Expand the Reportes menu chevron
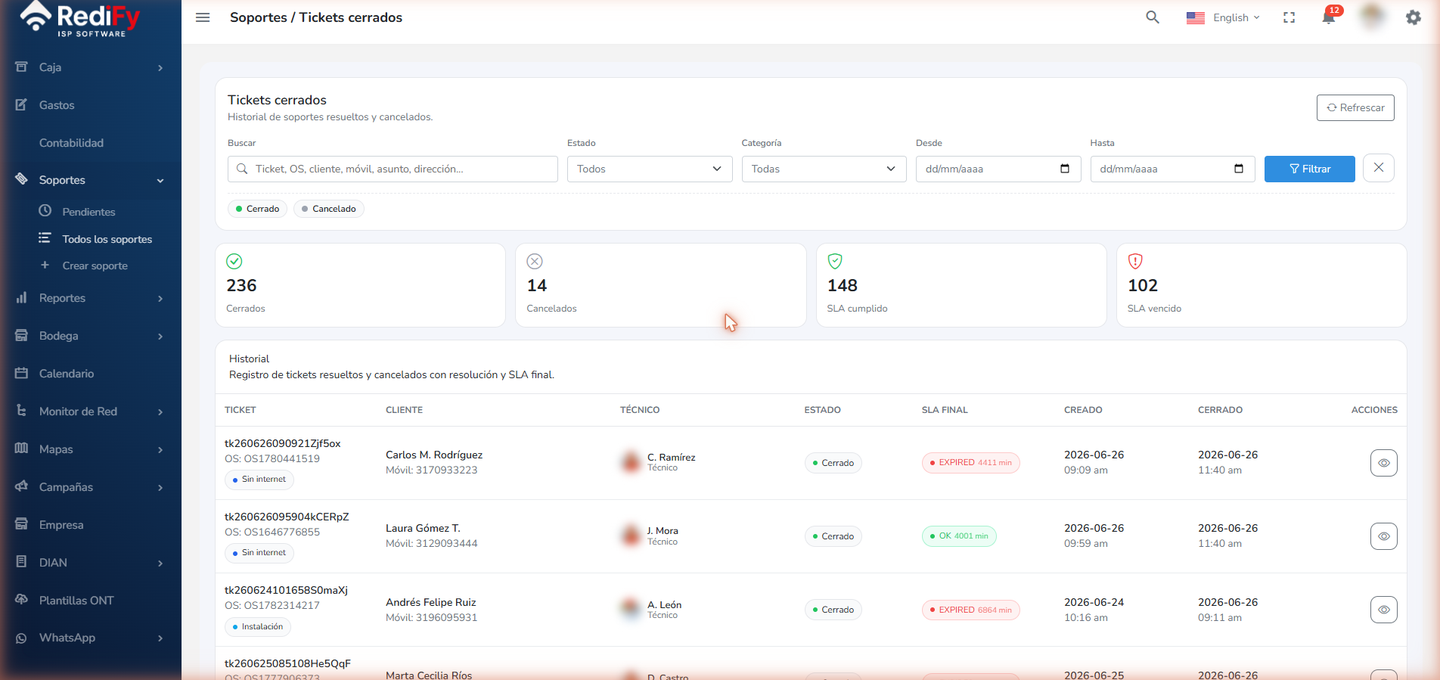This screenshot has width=1440, height=680. pyautogui.click(x=160, y=299)
